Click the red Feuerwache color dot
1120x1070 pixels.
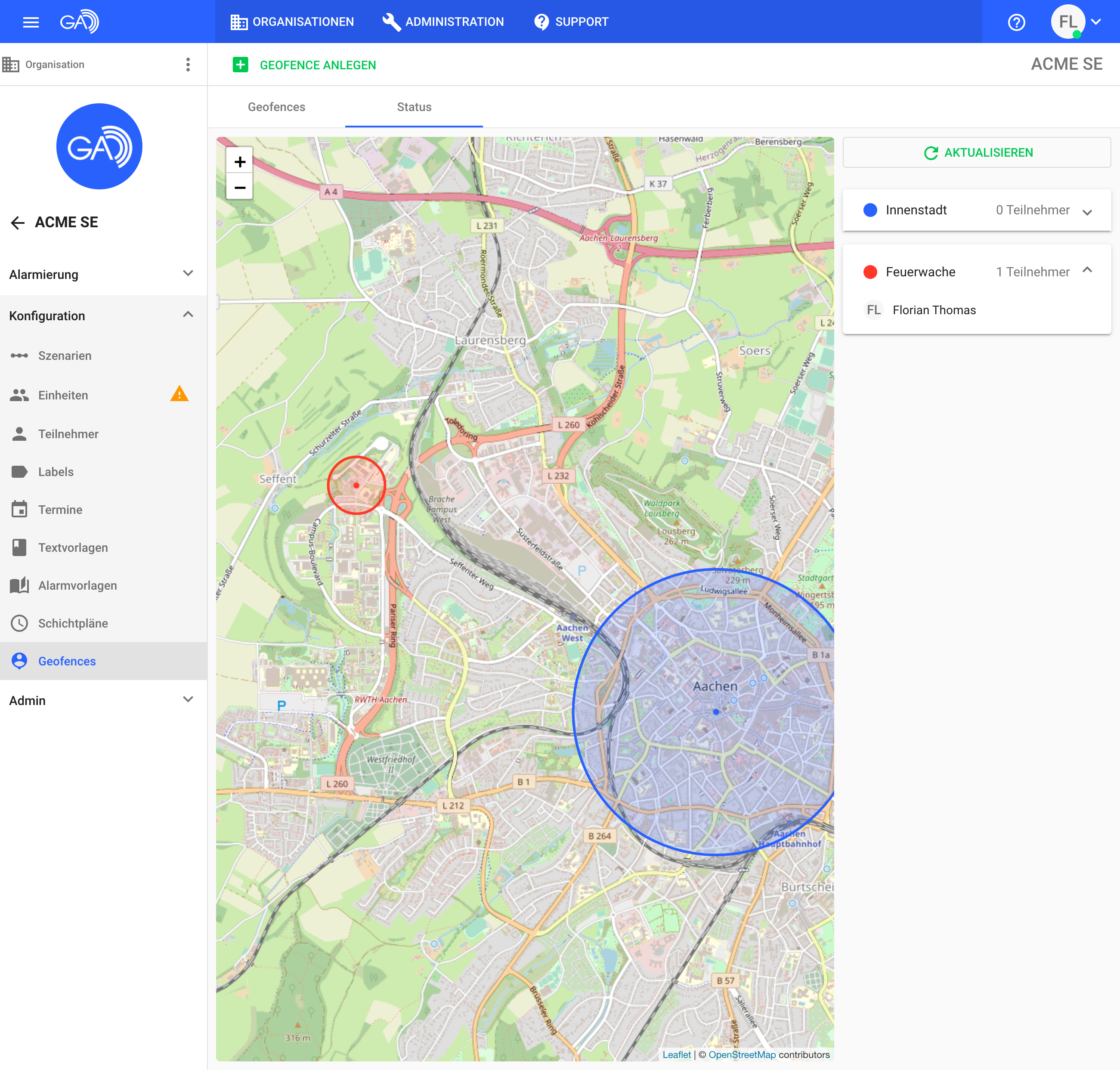pyautogui.click(x=869, y=272)
